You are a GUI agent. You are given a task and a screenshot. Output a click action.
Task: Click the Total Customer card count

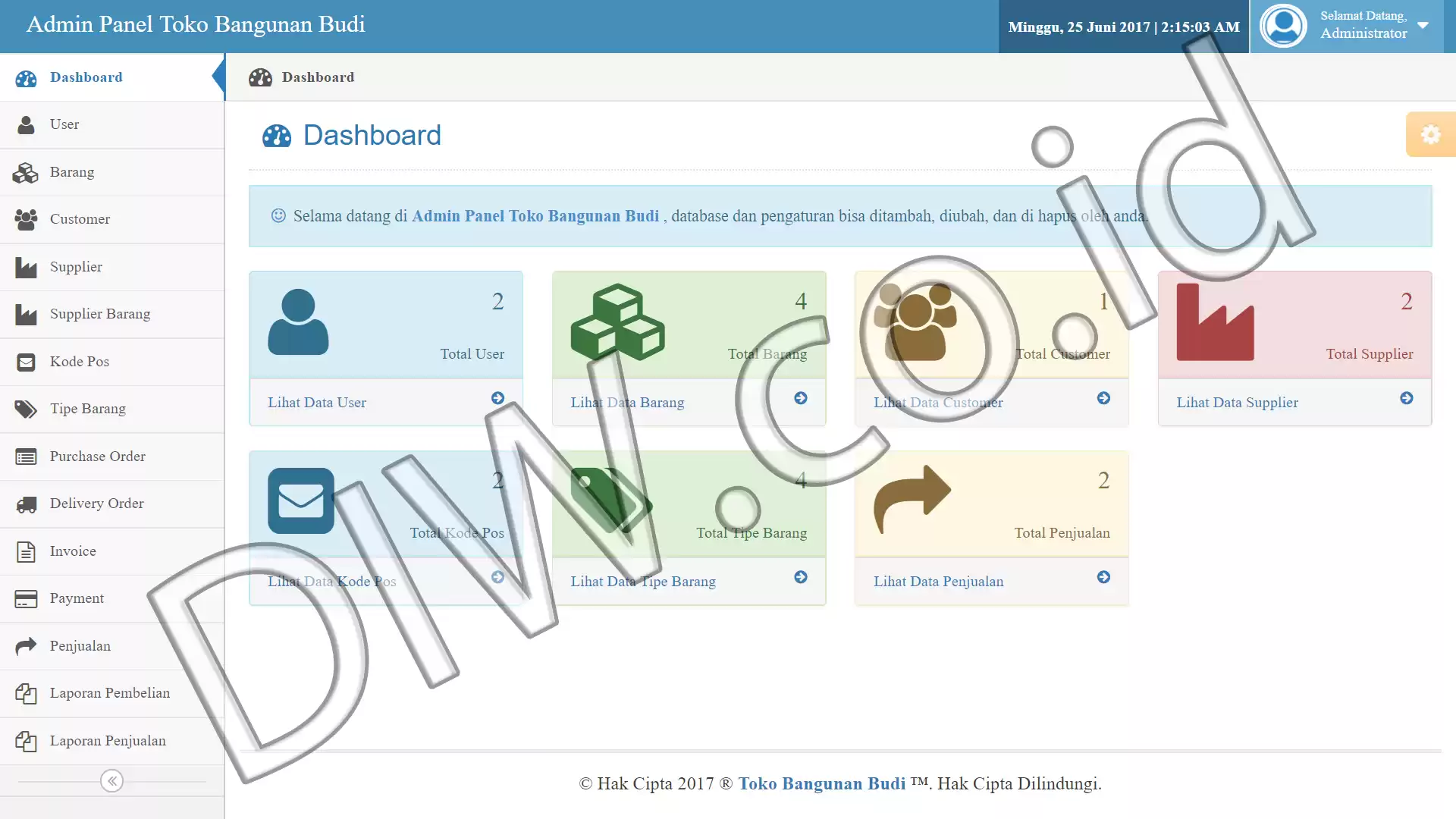(1104, 301)
